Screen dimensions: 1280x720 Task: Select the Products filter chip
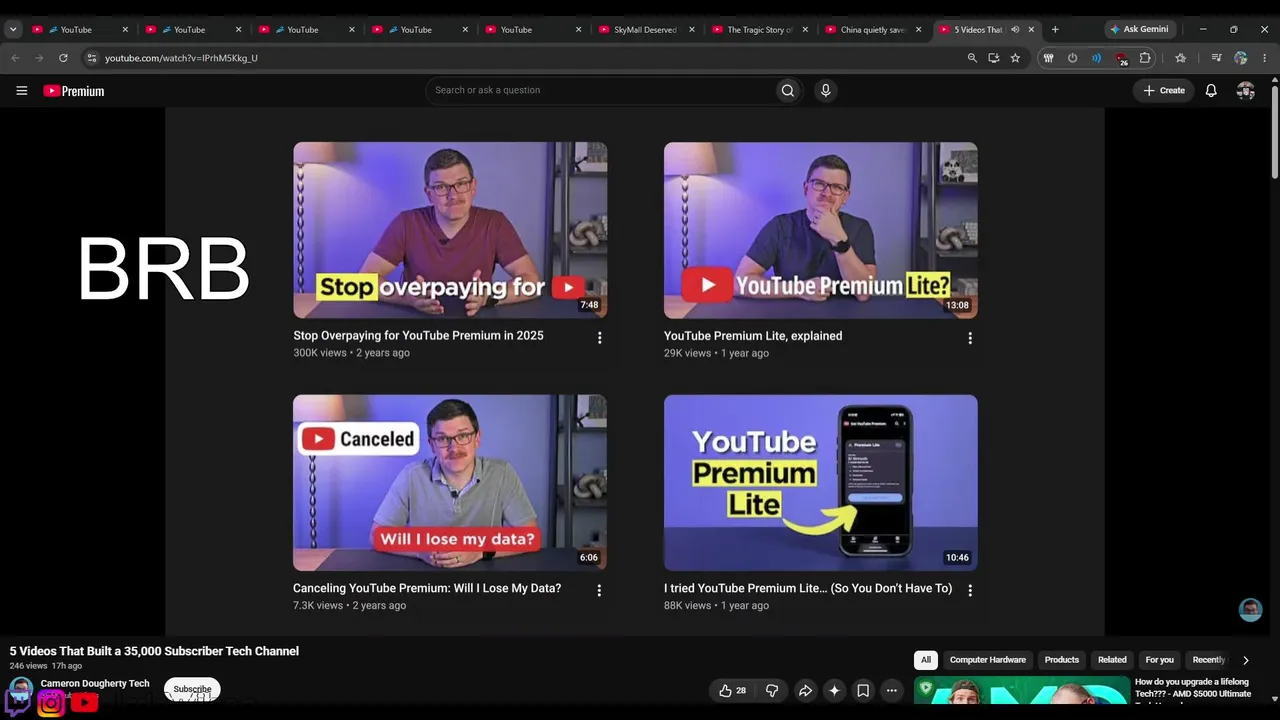[1062, 660]
